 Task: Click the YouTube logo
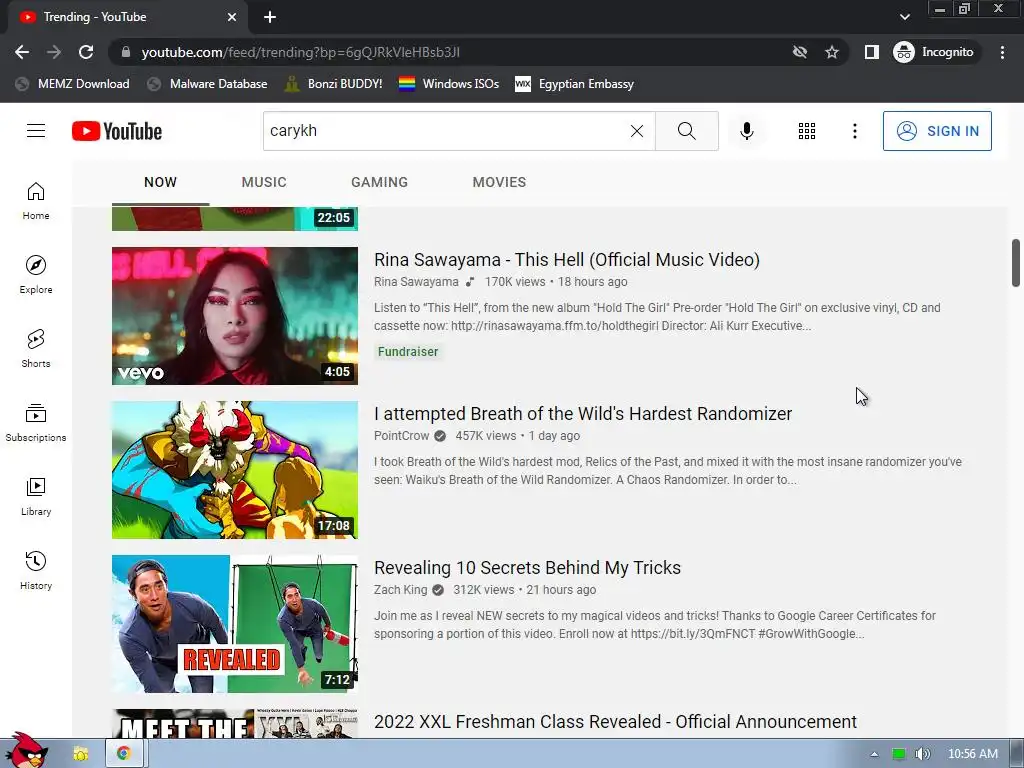point(117,131)
